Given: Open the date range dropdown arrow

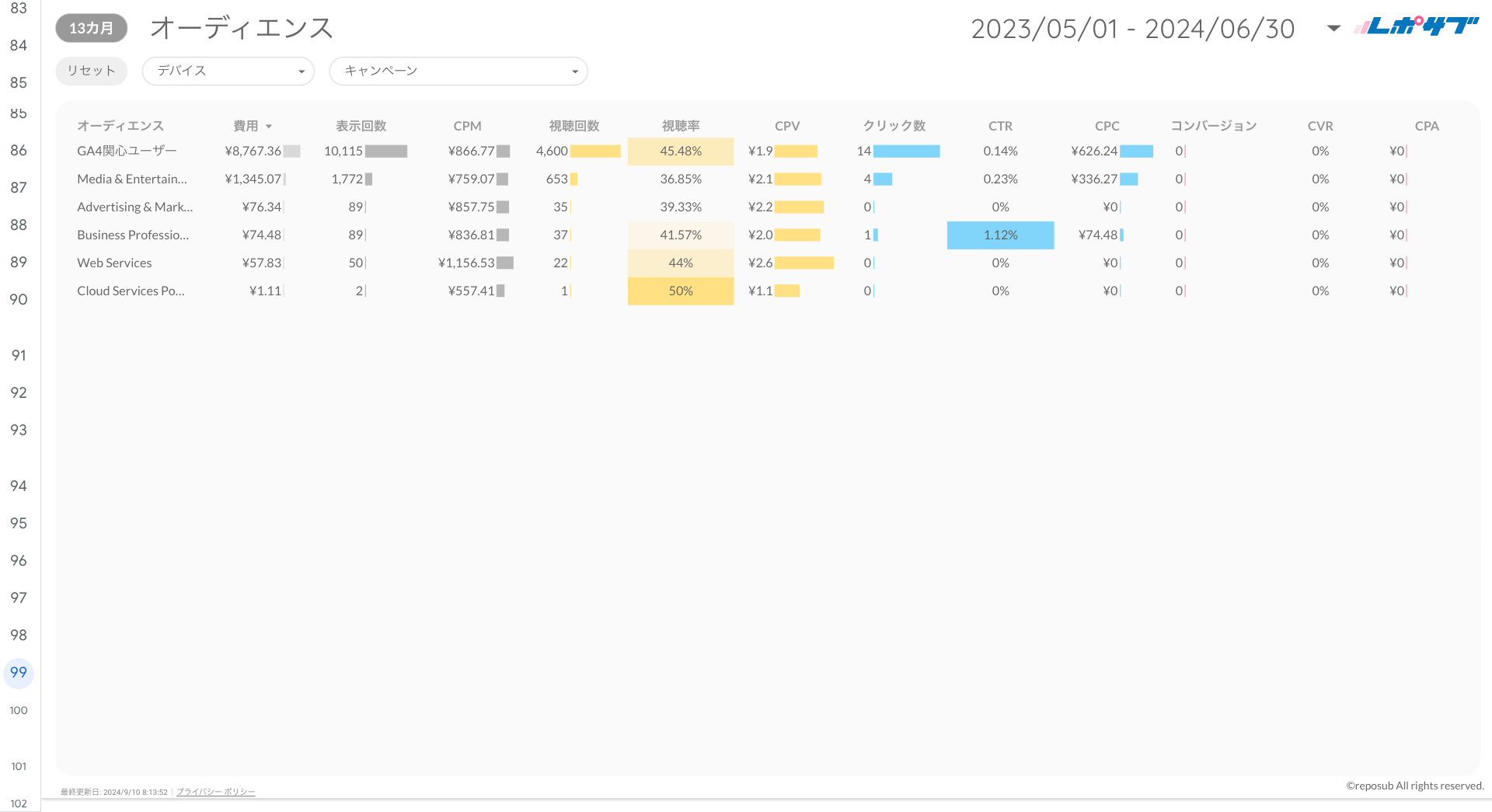Looking at the screenshot, I should coord(1333,29).
